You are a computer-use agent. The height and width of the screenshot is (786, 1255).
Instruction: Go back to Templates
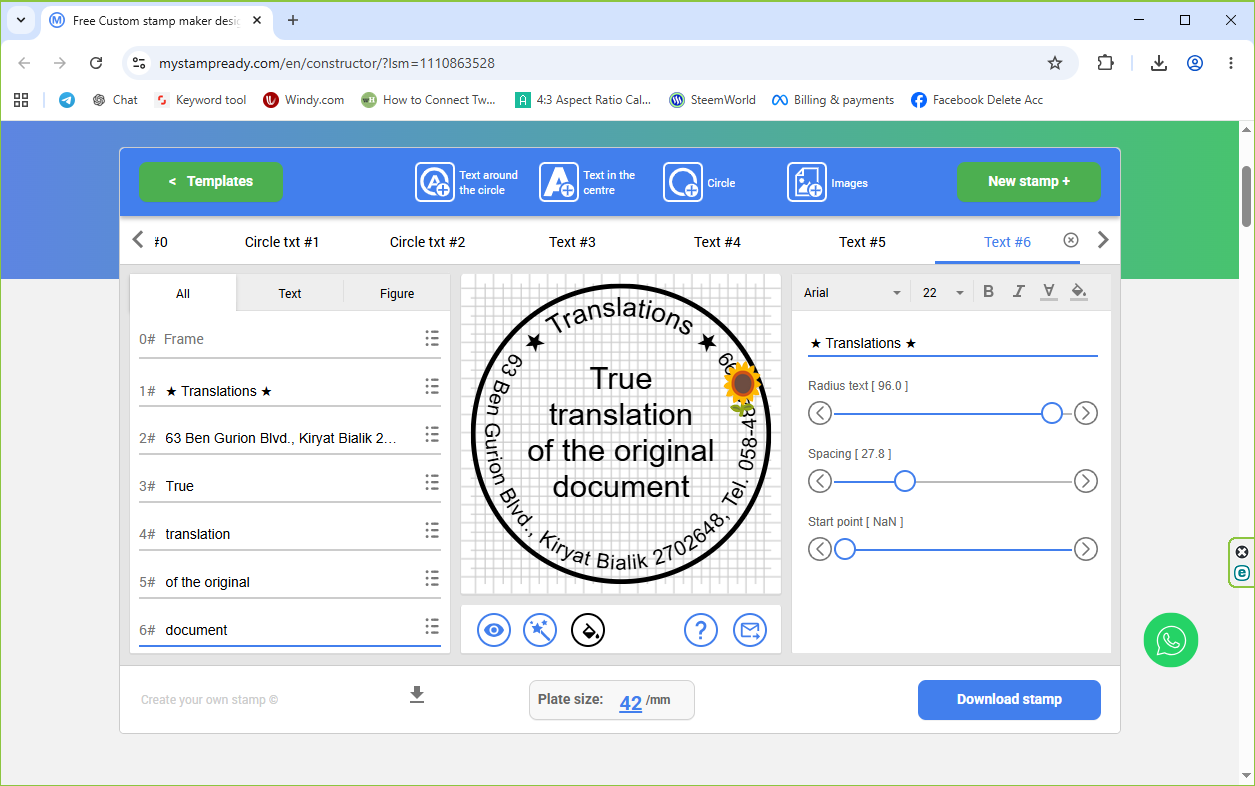pyautogui.click(x=211, y=182)
